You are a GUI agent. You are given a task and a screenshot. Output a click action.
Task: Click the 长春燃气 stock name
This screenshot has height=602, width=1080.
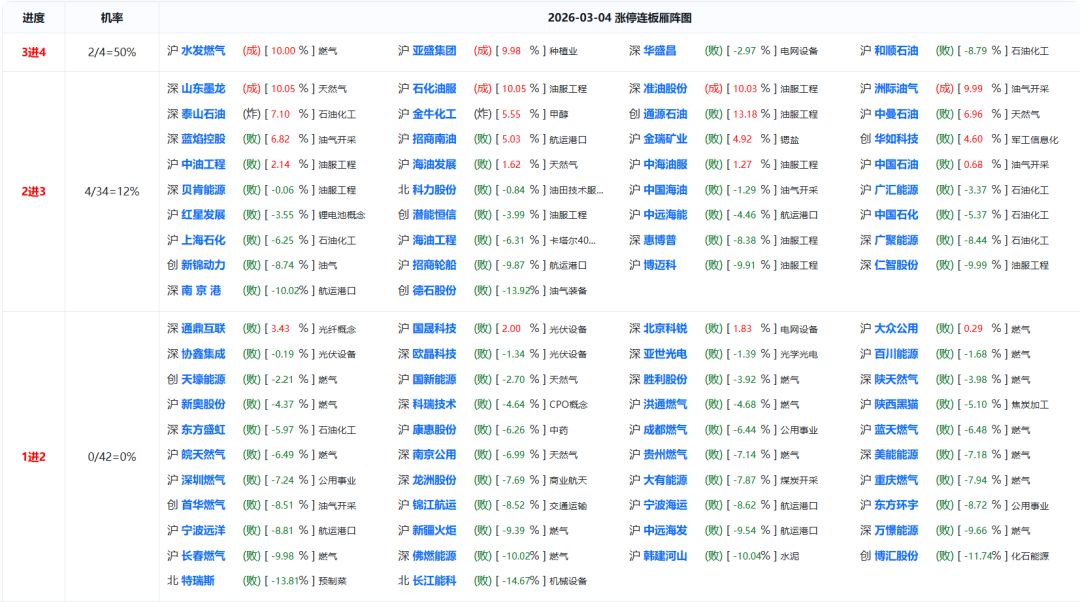(x=203, y=556)
